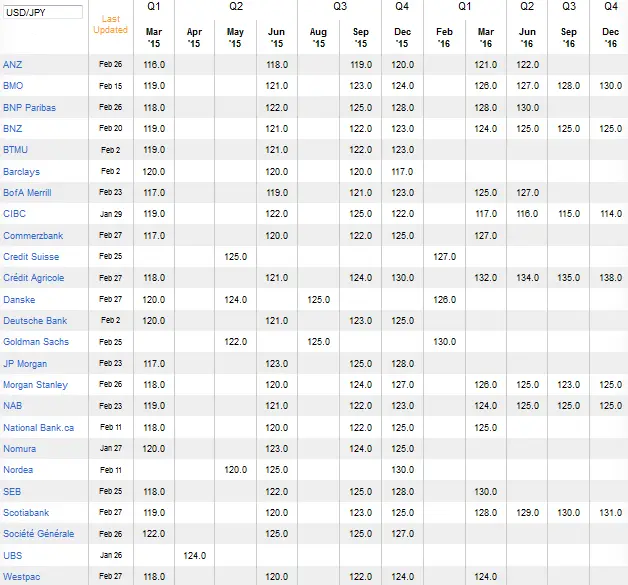
Task: Select Crédit Agricole's Dec '16 value 138.0
Action: tap(610, 278)
